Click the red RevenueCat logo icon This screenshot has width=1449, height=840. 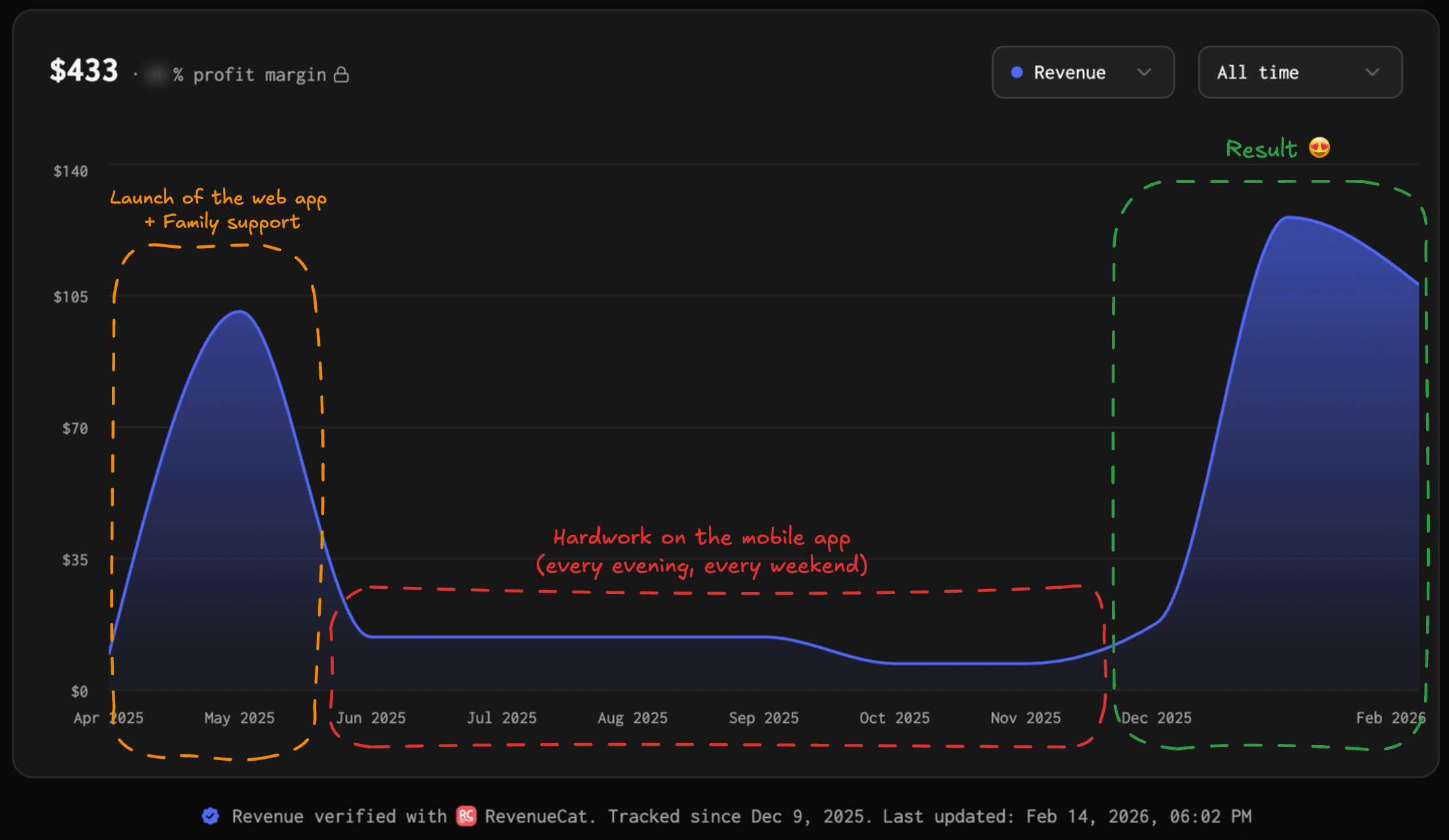tap(466, 816)
